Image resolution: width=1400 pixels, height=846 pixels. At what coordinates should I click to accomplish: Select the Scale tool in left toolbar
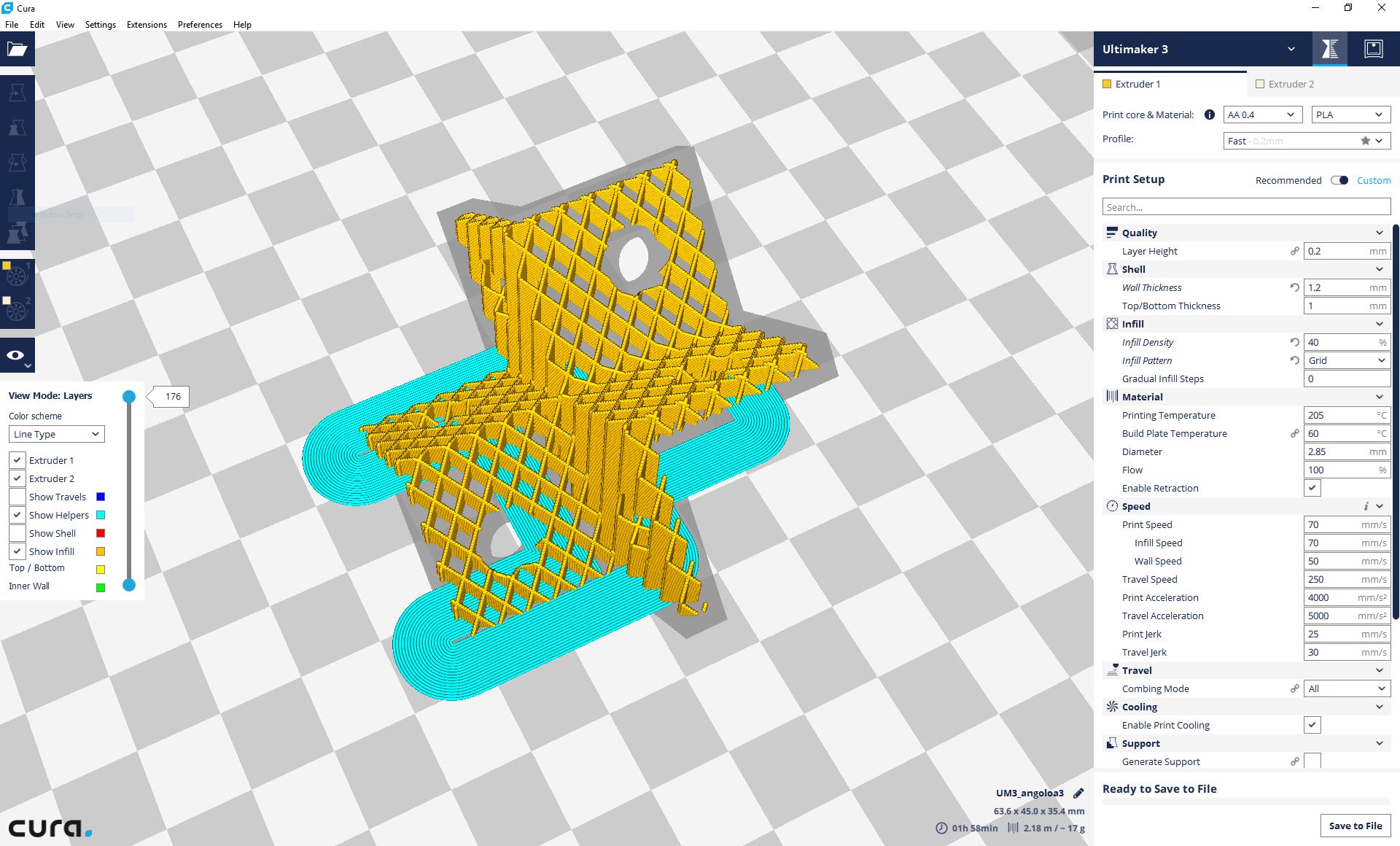click(17, 128)
